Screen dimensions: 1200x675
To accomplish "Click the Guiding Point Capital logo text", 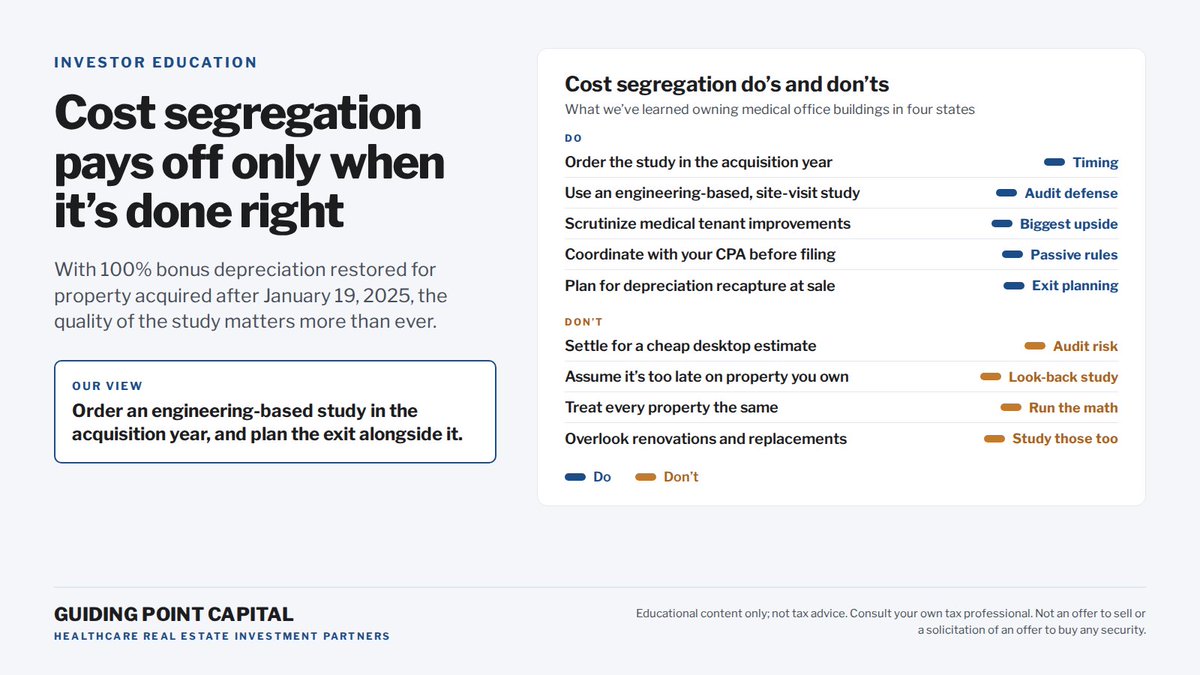I will tap(174, 614).
